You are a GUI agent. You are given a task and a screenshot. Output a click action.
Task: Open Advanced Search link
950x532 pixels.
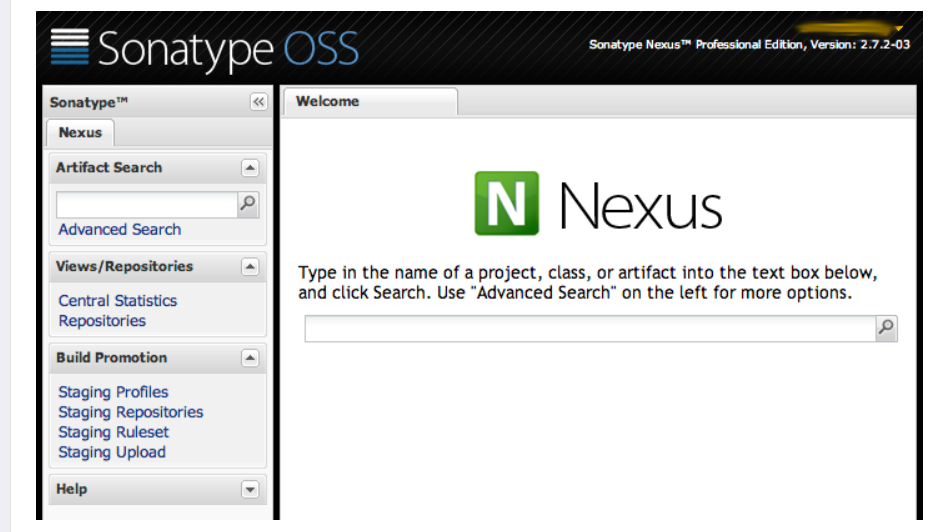tap(119, 230)
